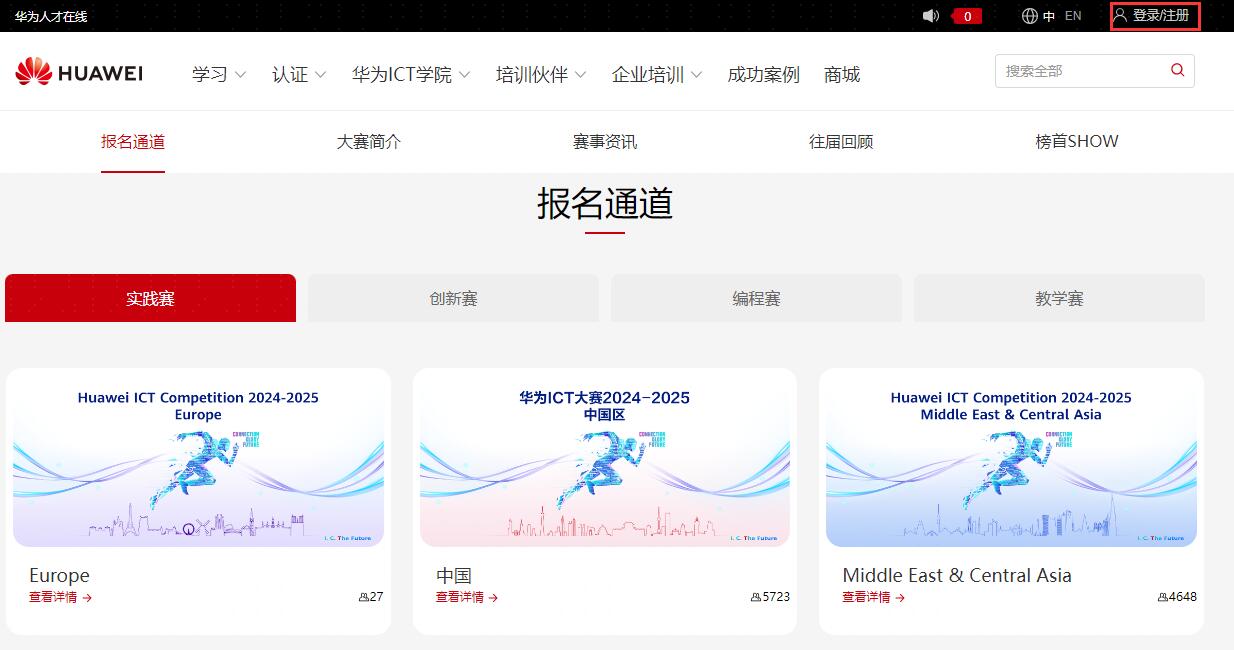1234x650 pixels.
Task: Click the participants icon on Europe card
Action: point(364,597)
